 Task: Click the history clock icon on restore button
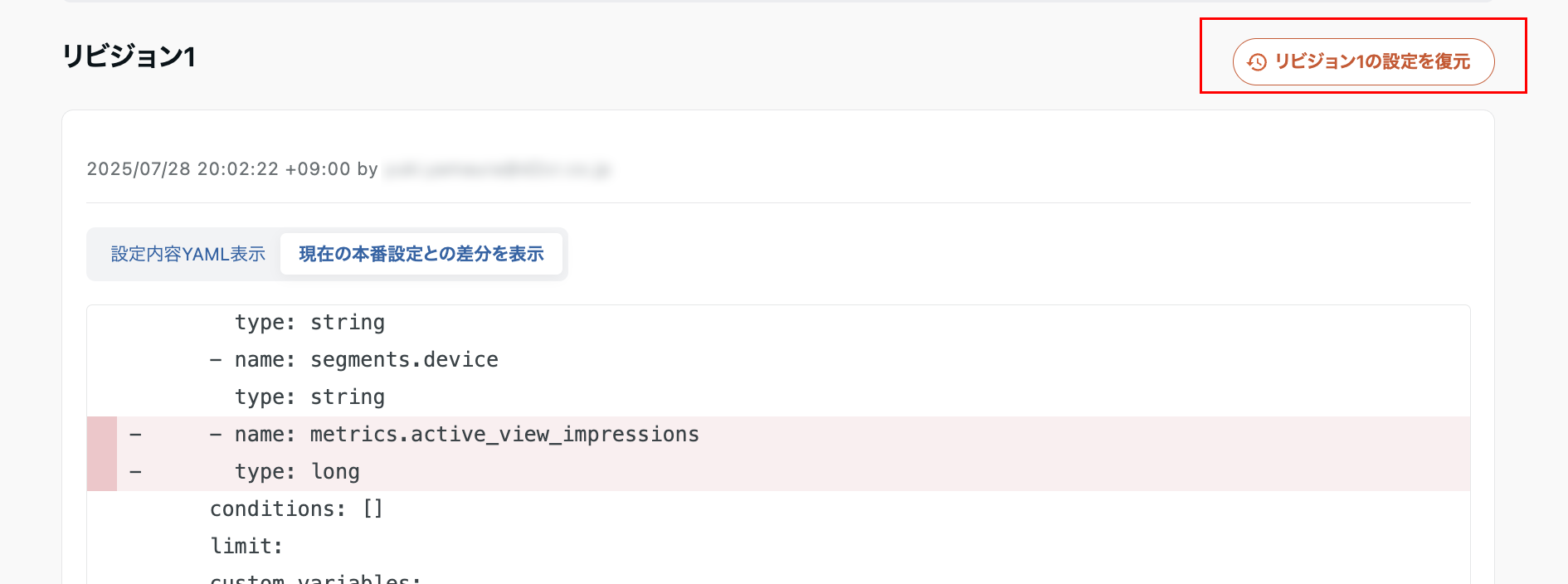click(1257, 62)
